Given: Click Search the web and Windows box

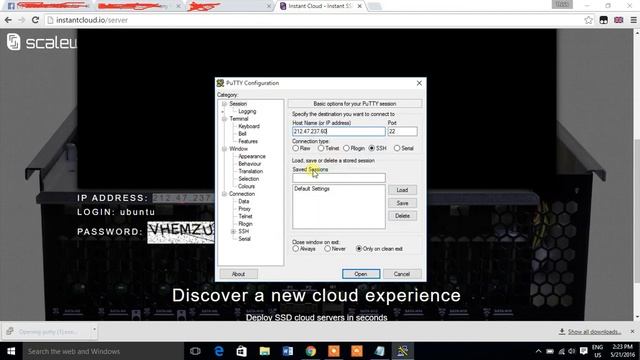Looking at the screenshot, I should point(103,351).
